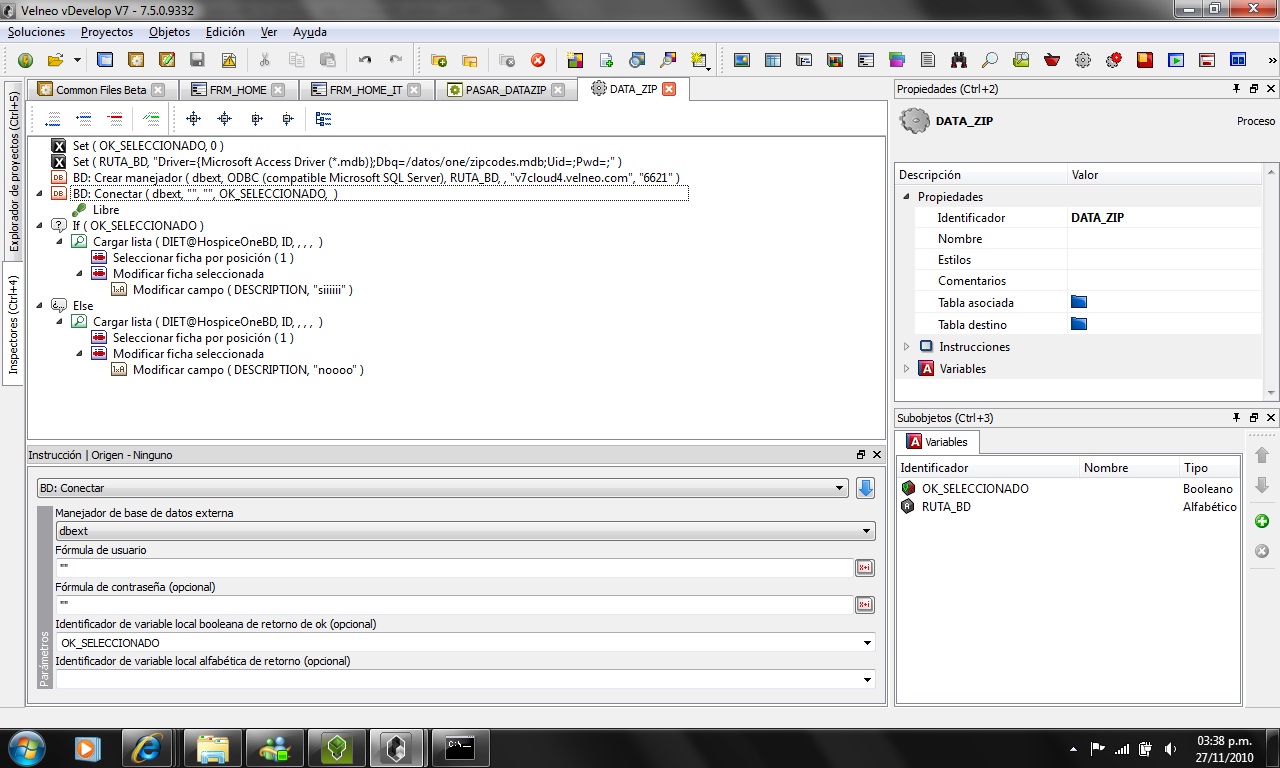Expand the Instrucciones node in Propiedades
This screenshot has height=768, width=1280.
point(907,347)
